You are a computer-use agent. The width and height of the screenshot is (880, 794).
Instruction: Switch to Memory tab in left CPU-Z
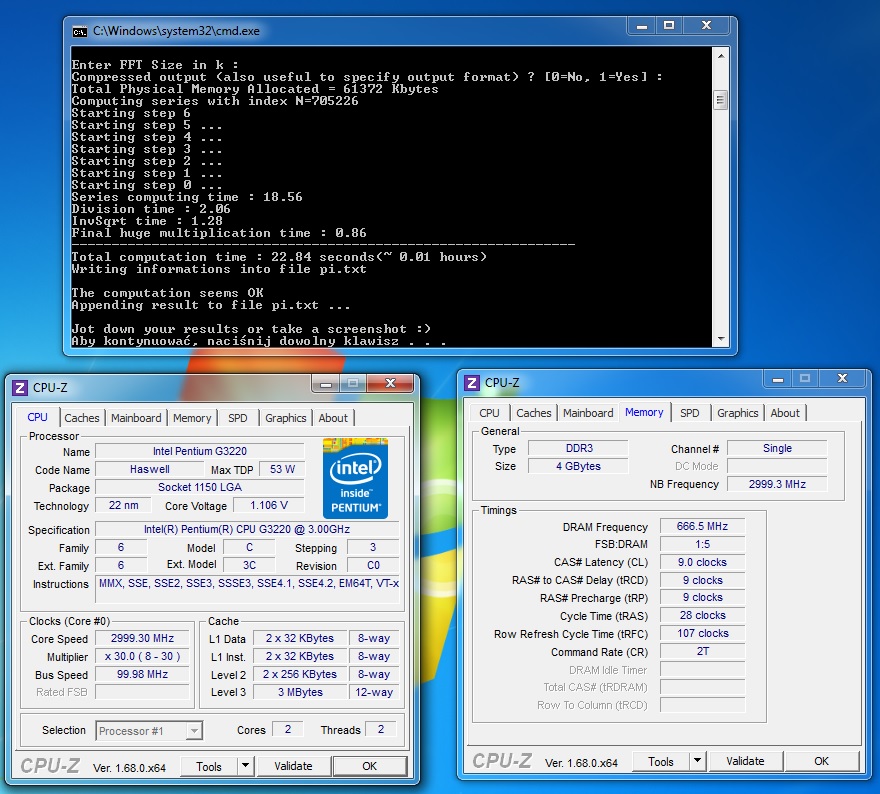[192, 417]
